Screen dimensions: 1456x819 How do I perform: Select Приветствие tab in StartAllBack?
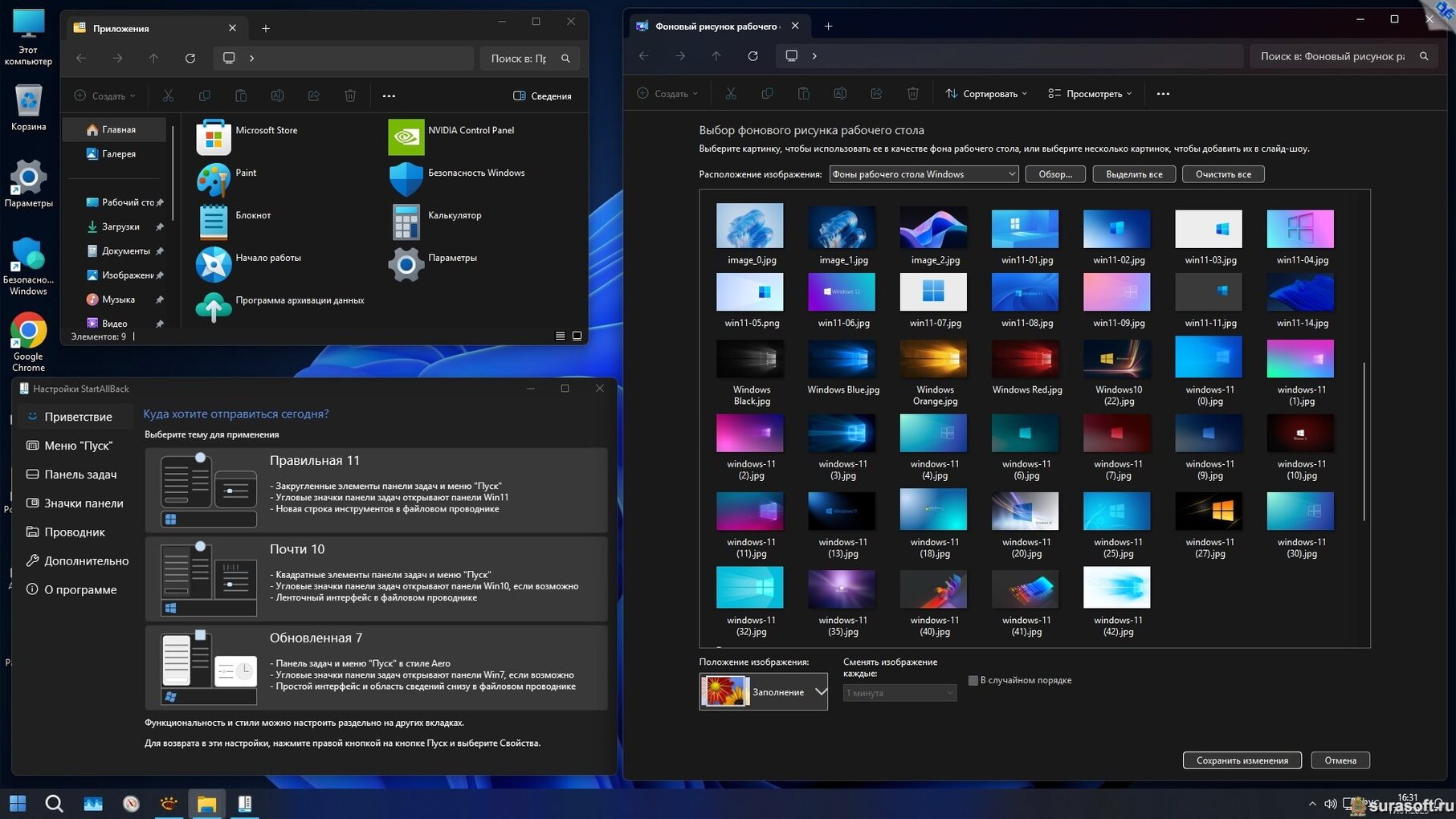[75, 417]
